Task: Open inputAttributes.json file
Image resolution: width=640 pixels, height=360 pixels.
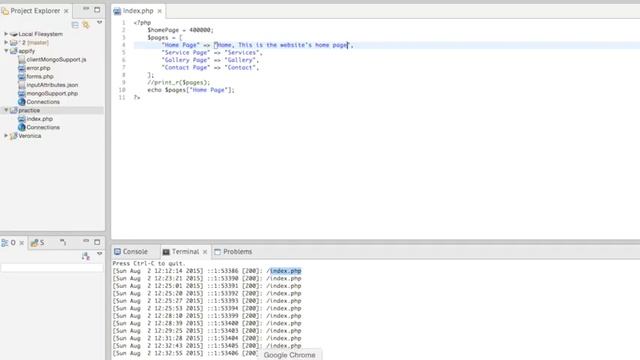Action: click(52, 85)
